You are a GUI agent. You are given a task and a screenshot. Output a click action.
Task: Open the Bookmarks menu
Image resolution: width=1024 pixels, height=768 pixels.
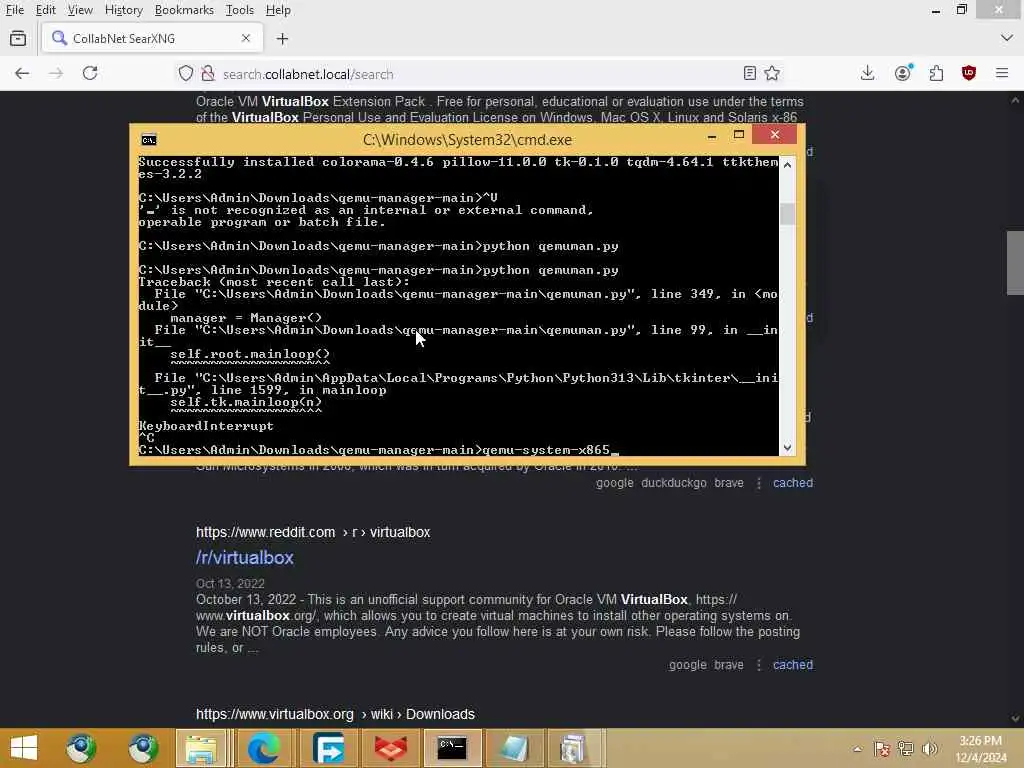click(x=184, y=10)
